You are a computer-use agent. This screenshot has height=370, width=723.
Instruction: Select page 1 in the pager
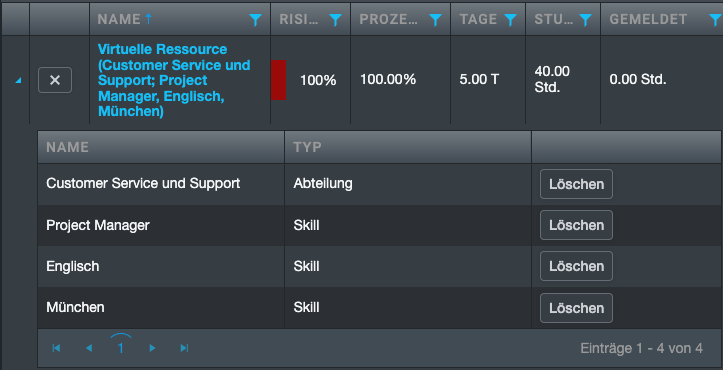[121, 348]
